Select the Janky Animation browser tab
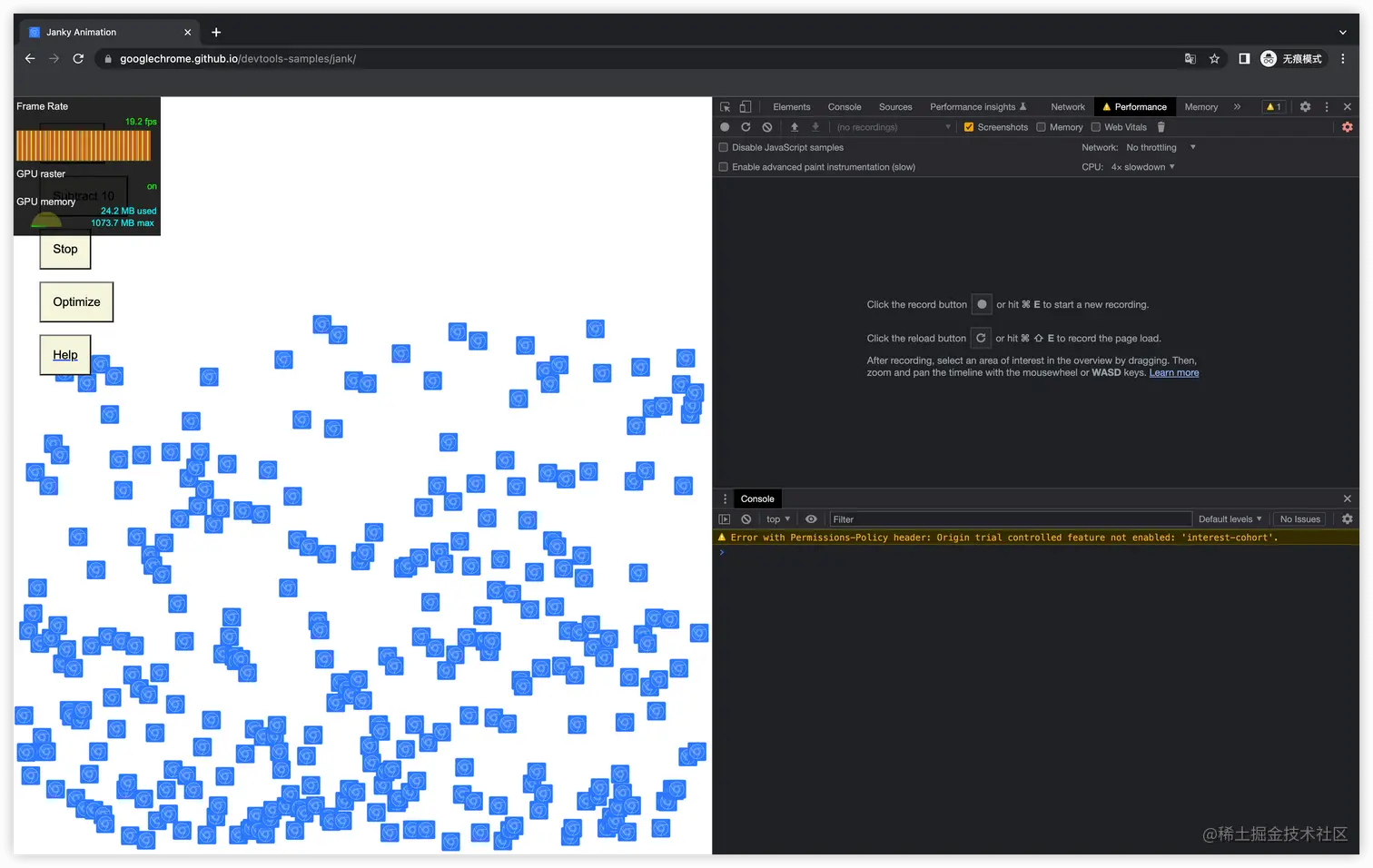The image size is (1373, 868). point(109,32)
